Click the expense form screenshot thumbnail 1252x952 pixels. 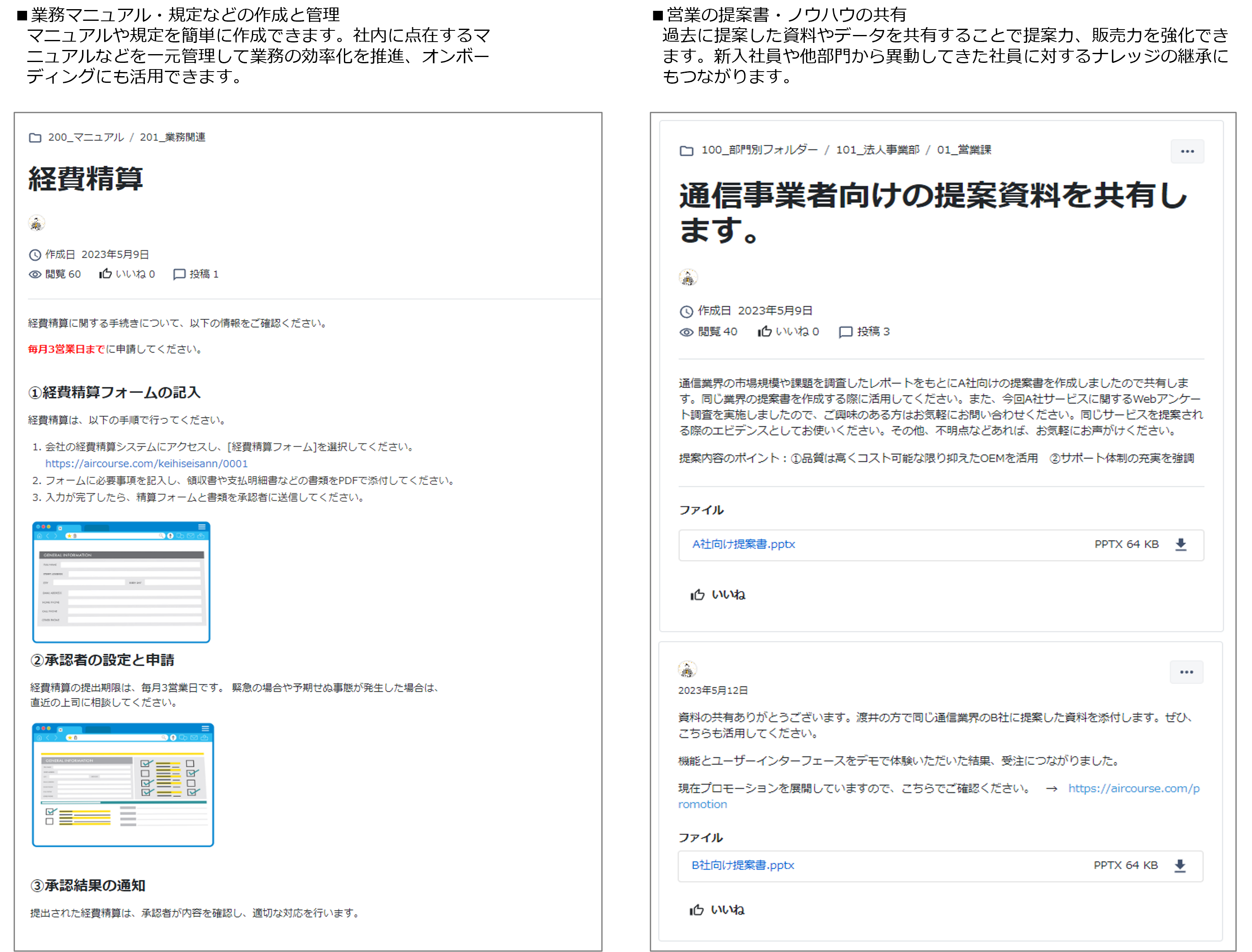point(121,582)
